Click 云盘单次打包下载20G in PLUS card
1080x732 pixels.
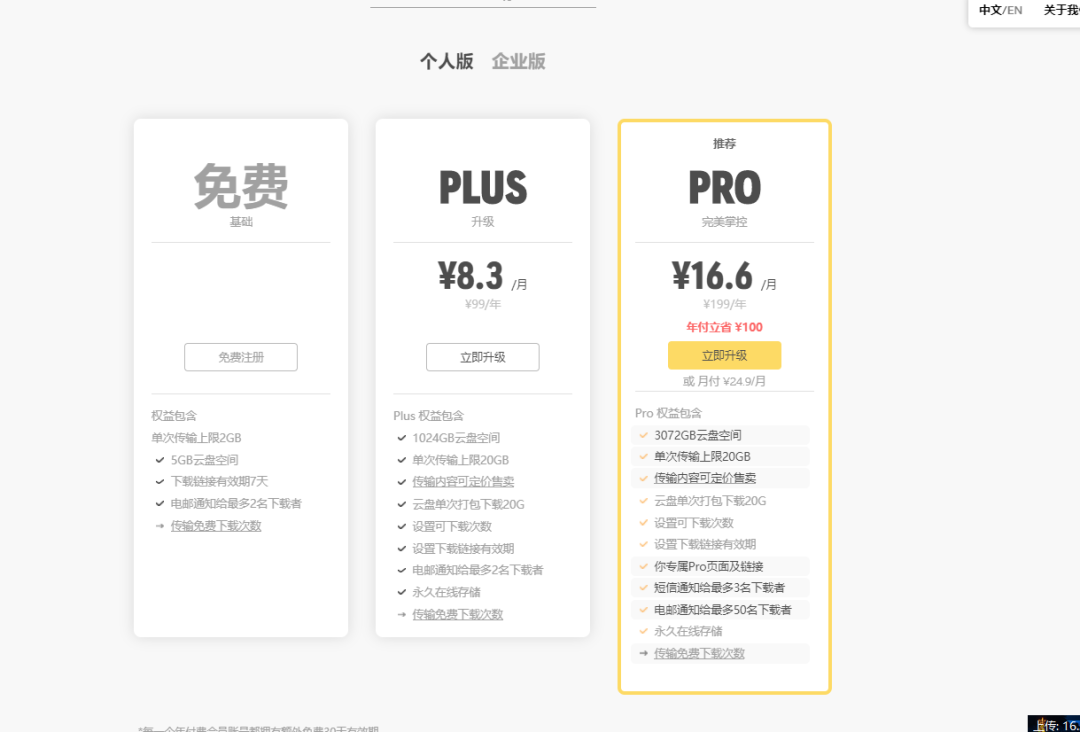tap(468, 505)
